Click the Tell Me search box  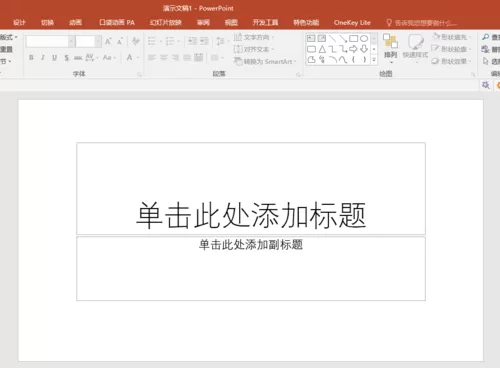pyautogui.click(x=421, y=23)
